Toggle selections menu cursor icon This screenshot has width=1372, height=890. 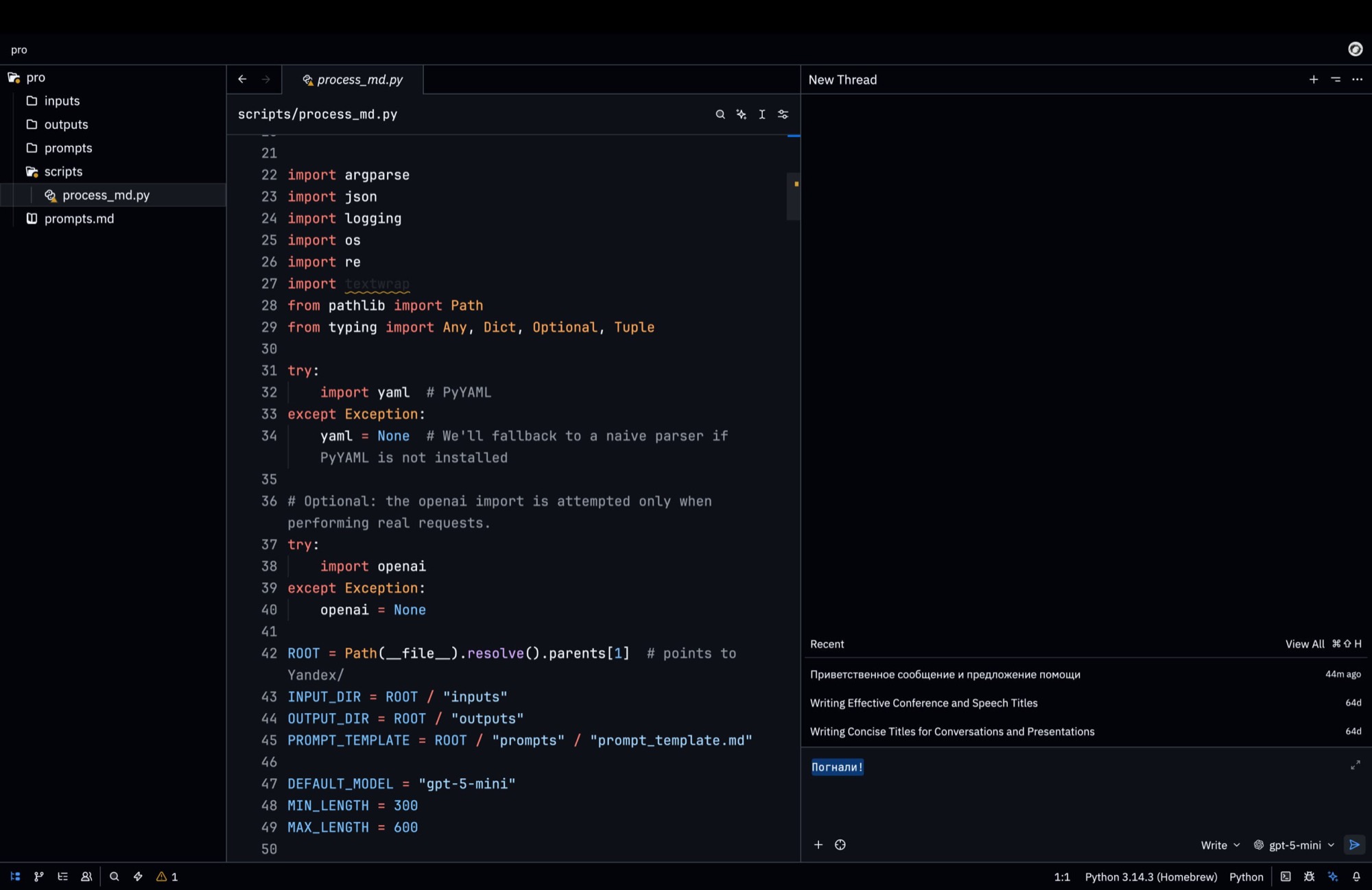point(761,115)
